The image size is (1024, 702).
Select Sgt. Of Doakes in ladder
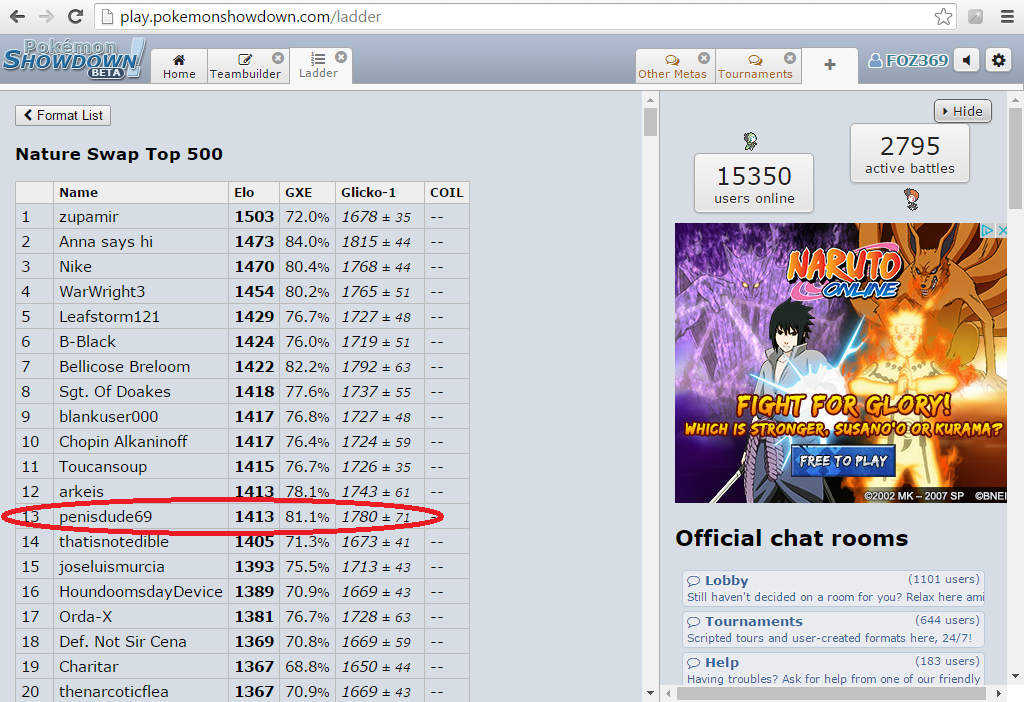pyautogui.click(x=115, y=391)
